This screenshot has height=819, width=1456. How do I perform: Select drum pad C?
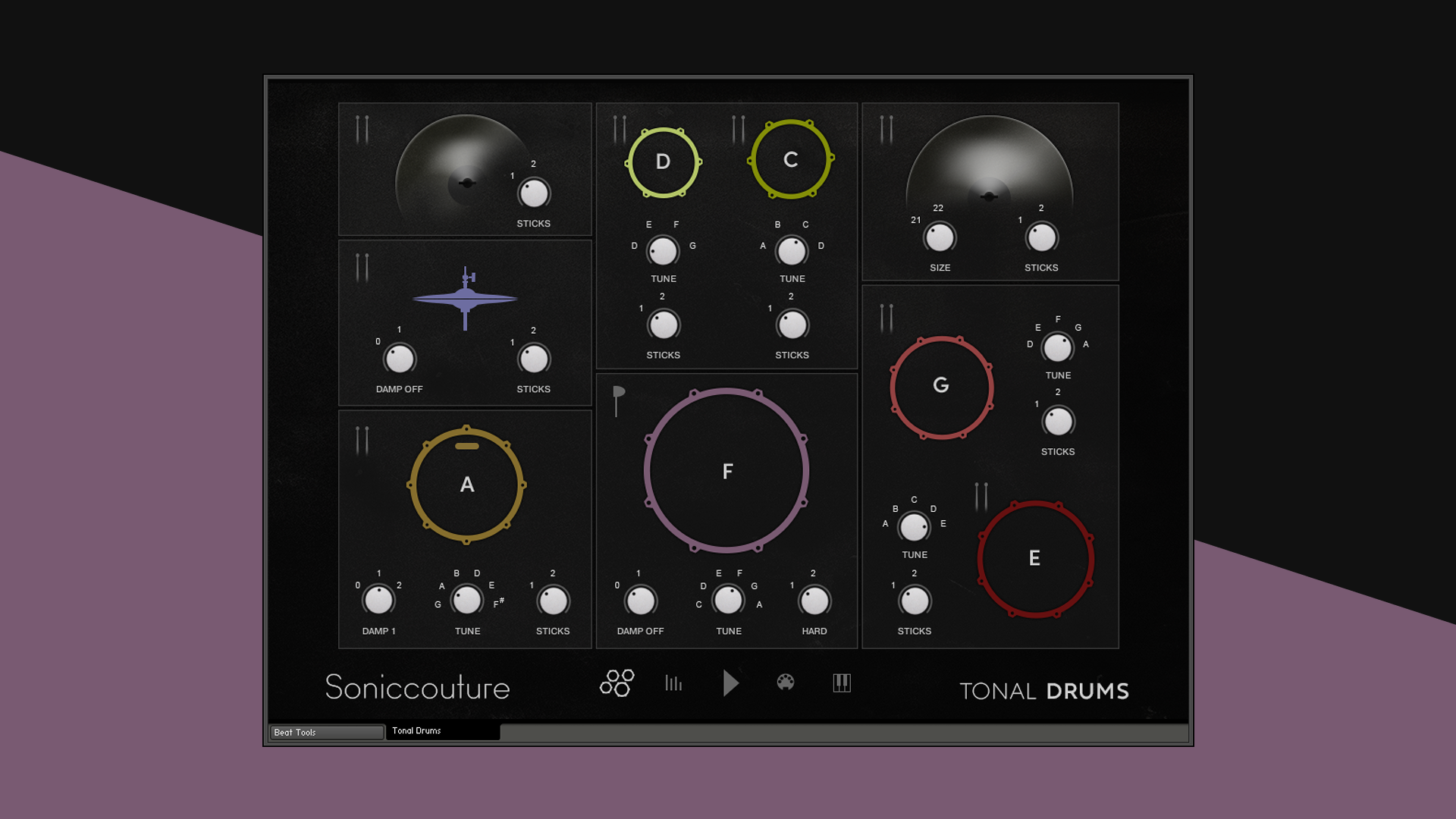point(792,158)
